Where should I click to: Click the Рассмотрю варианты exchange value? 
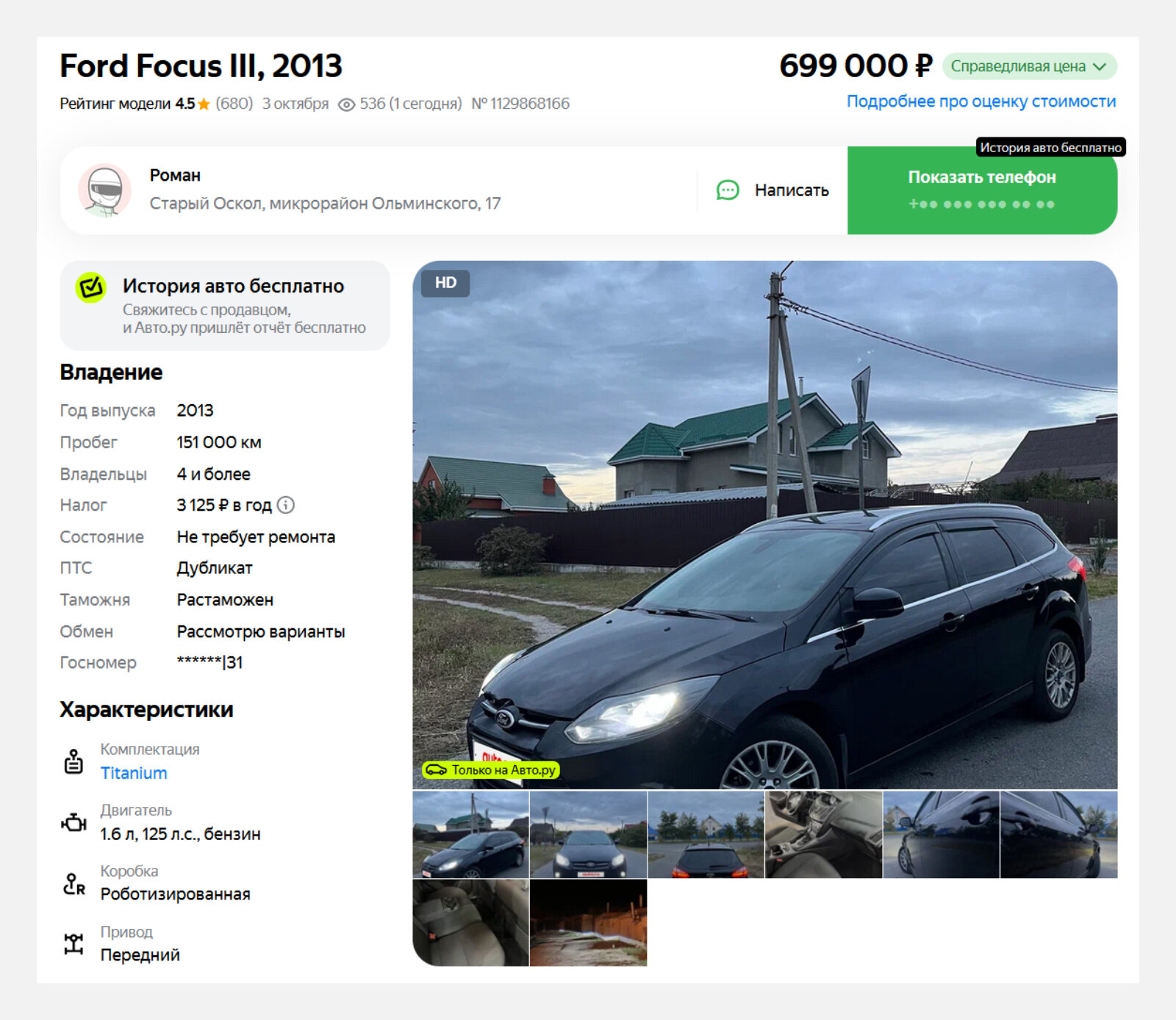click(x=261, y=632)
